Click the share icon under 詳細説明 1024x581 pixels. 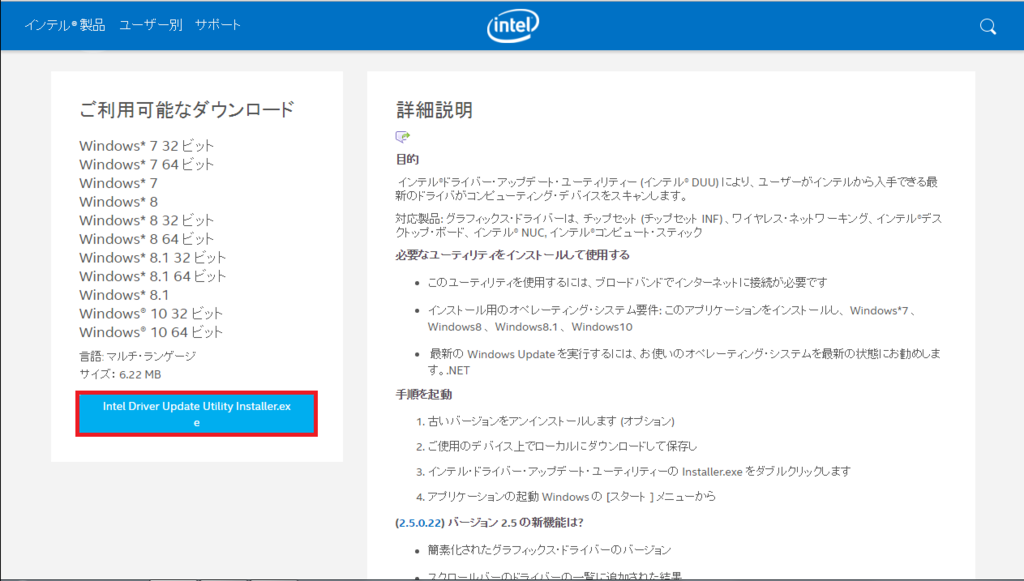point(403,136)
